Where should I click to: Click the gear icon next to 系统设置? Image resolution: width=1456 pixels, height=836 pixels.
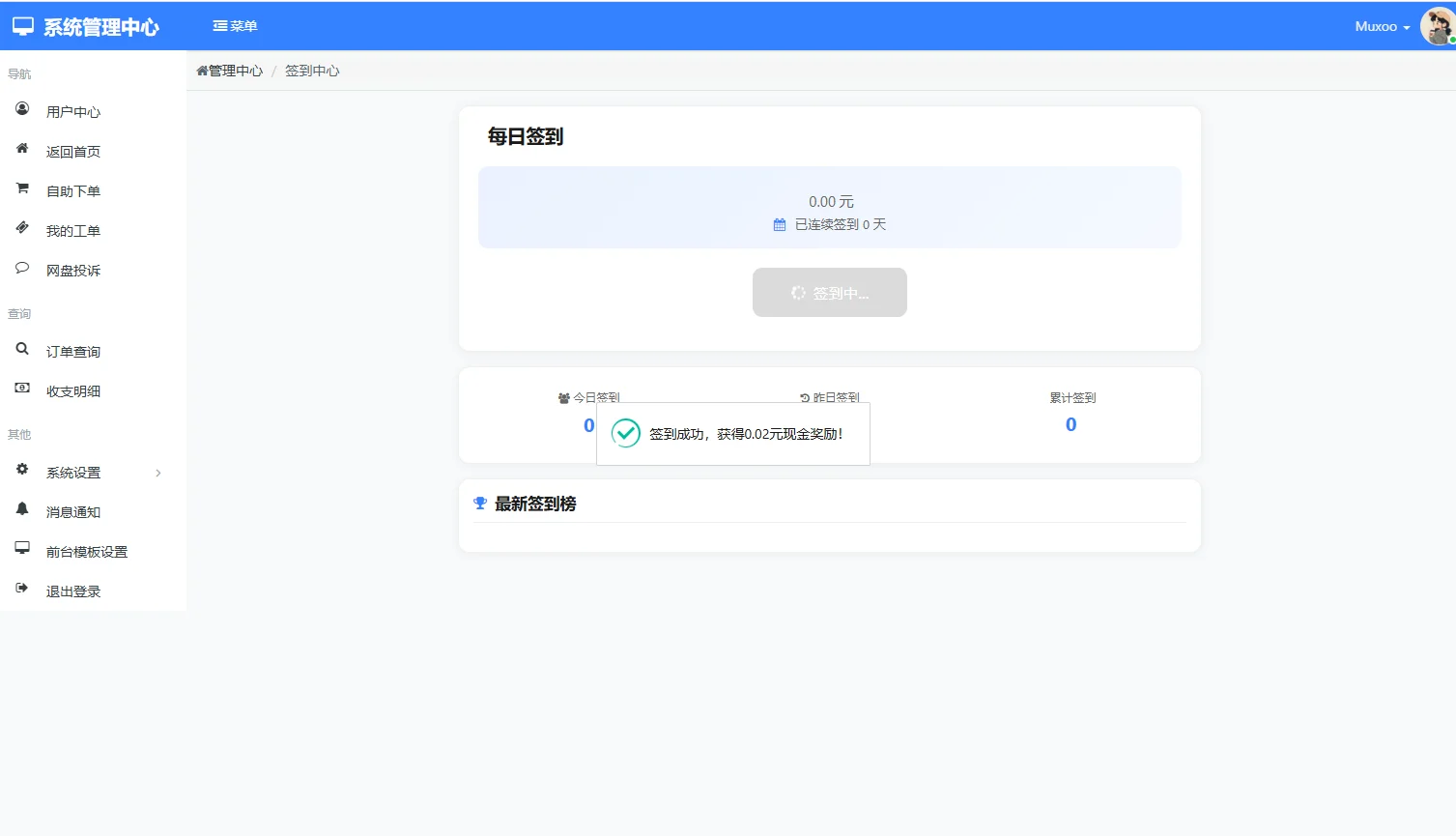coord(21,471)
